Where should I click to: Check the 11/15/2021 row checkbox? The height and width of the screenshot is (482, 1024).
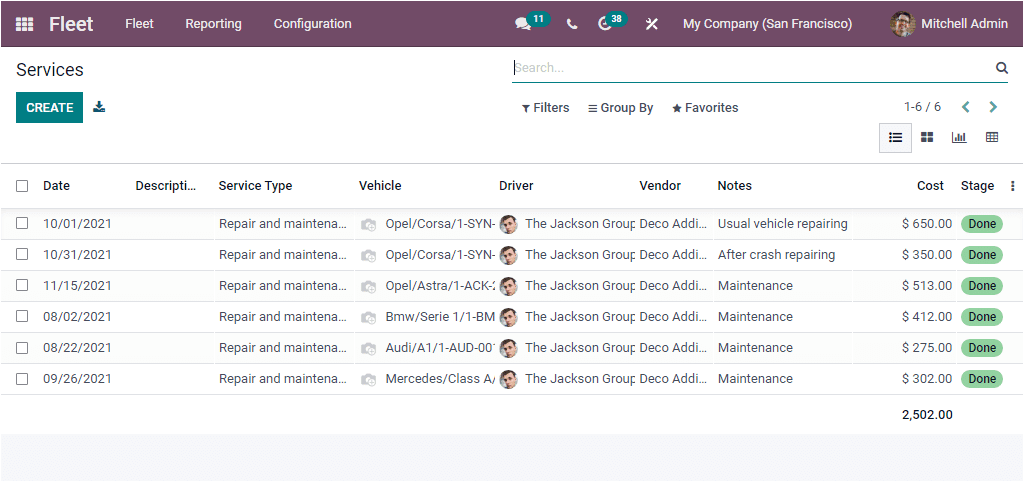22,285
